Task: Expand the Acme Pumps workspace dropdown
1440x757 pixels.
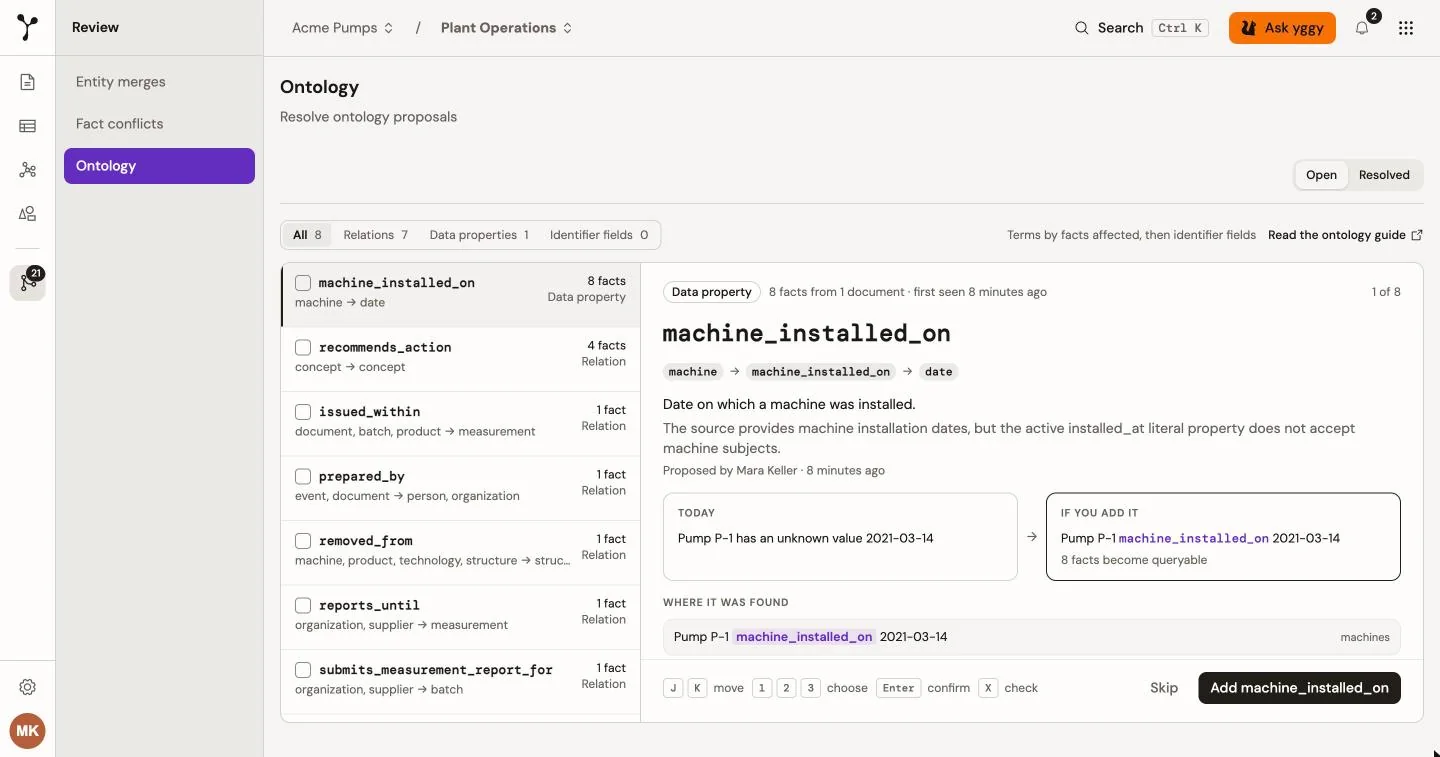Action: coord(342,28)
